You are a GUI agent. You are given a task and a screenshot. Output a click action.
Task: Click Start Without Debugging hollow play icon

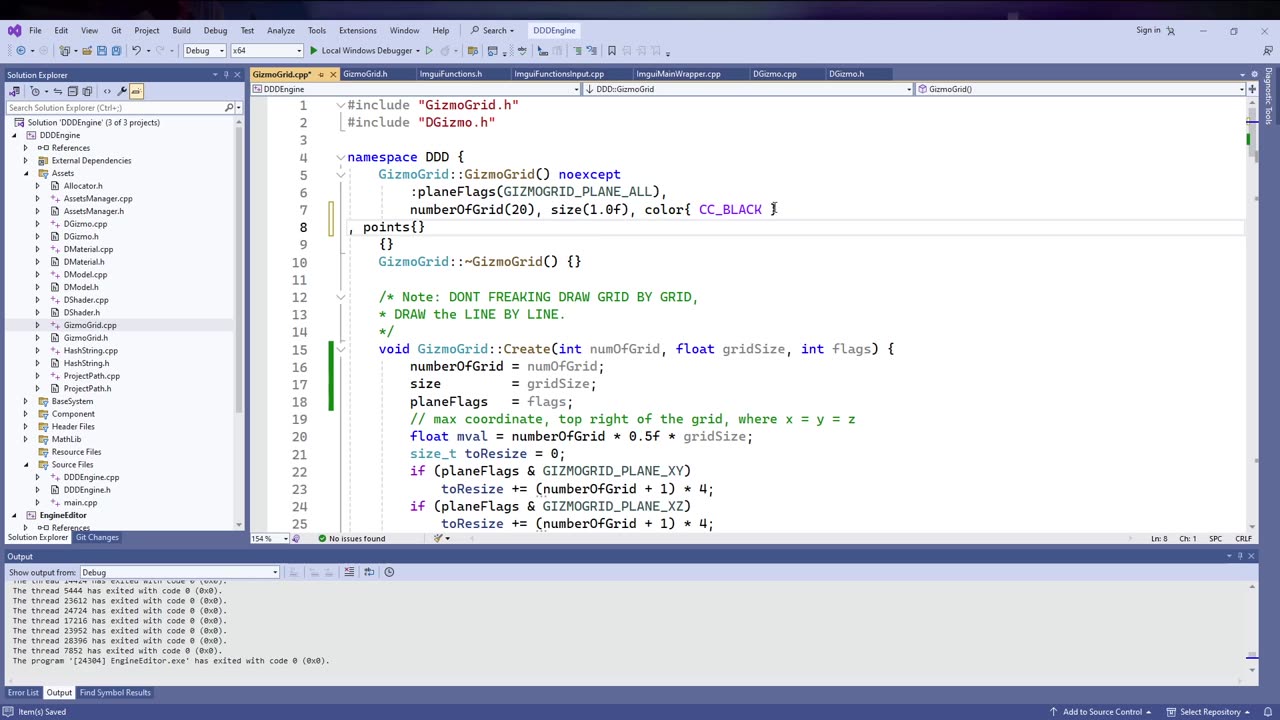coord(429,50)
